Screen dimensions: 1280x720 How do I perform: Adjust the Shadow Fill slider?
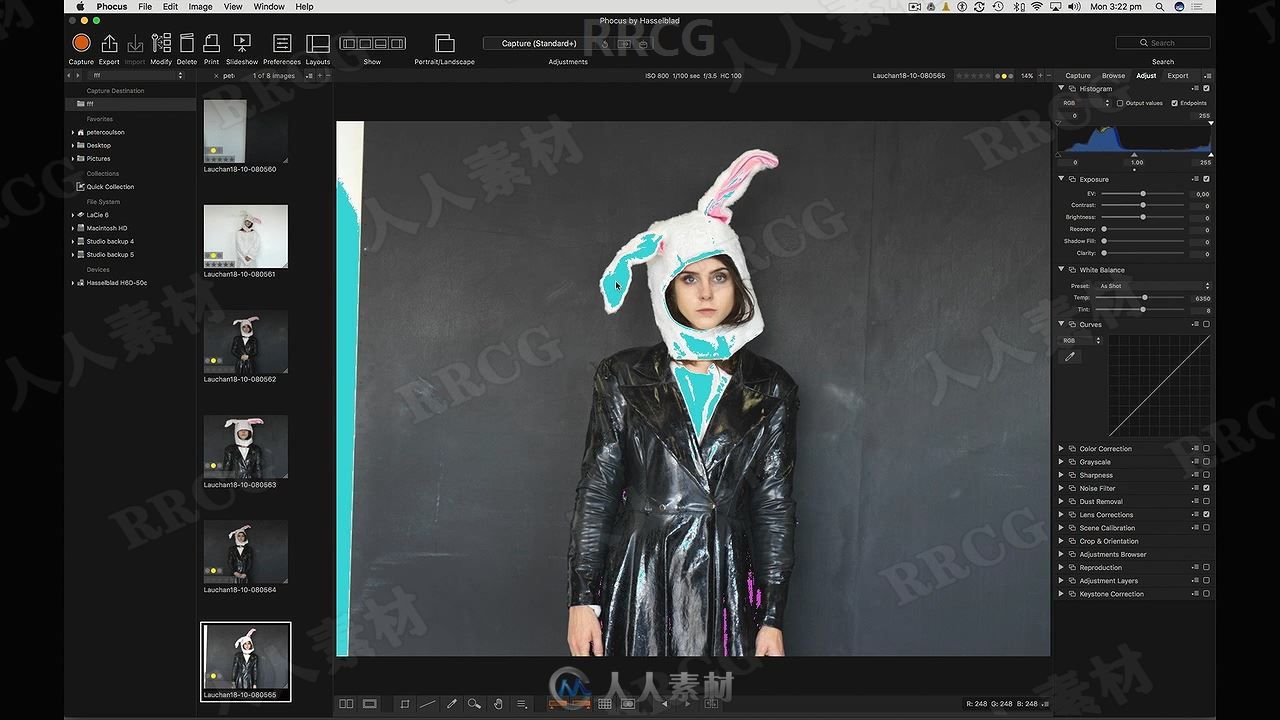[x=1143, y=241]
